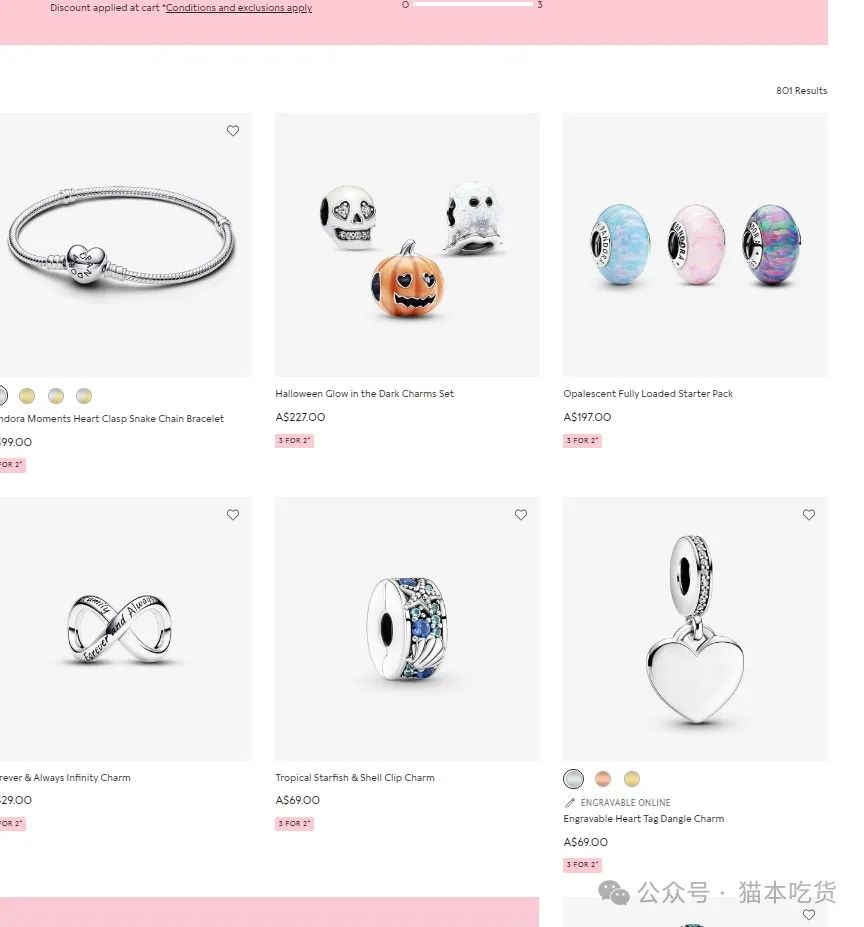This screenshot has width=864, height=927.
Task: Click heart icon on bottom-right partial product
Action: coord(809,915)
